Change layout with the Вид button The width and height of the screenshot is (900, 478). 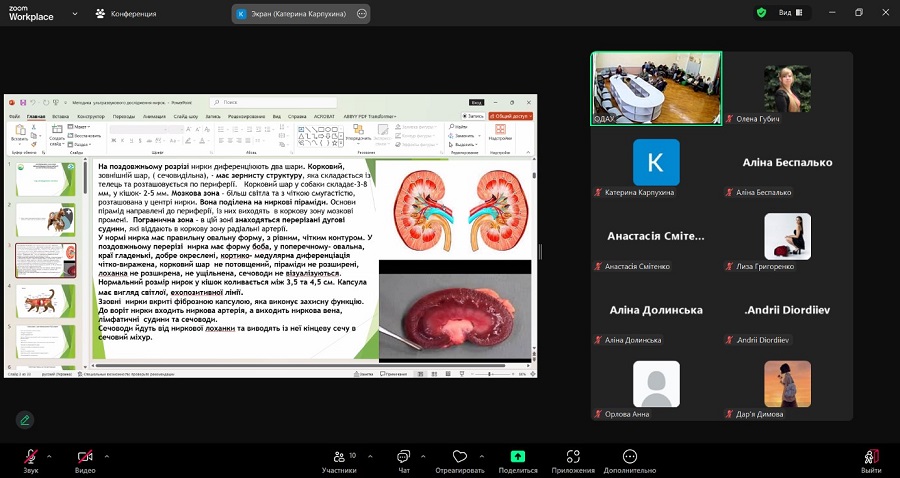(x=790, y=13)
